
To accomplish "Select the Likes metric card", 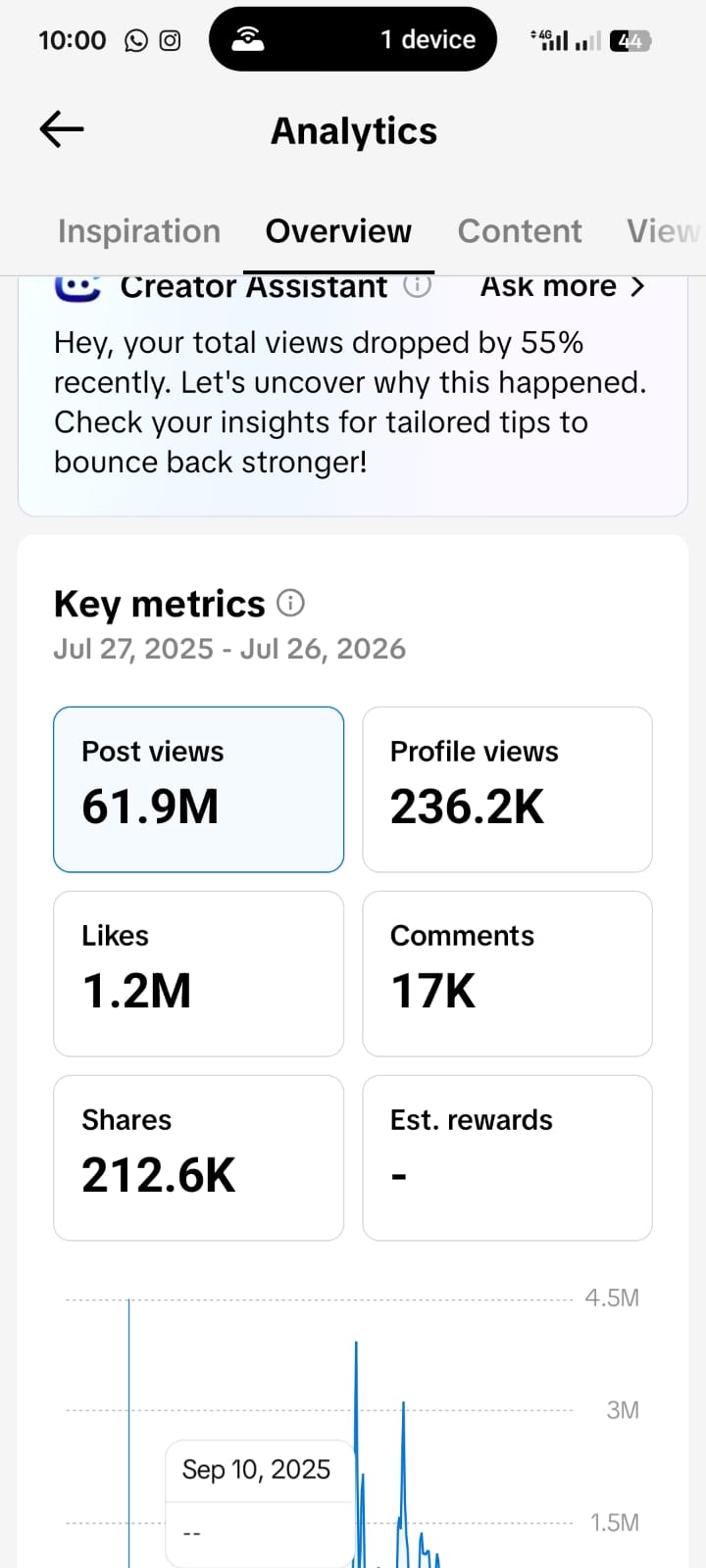I will 198,973.
